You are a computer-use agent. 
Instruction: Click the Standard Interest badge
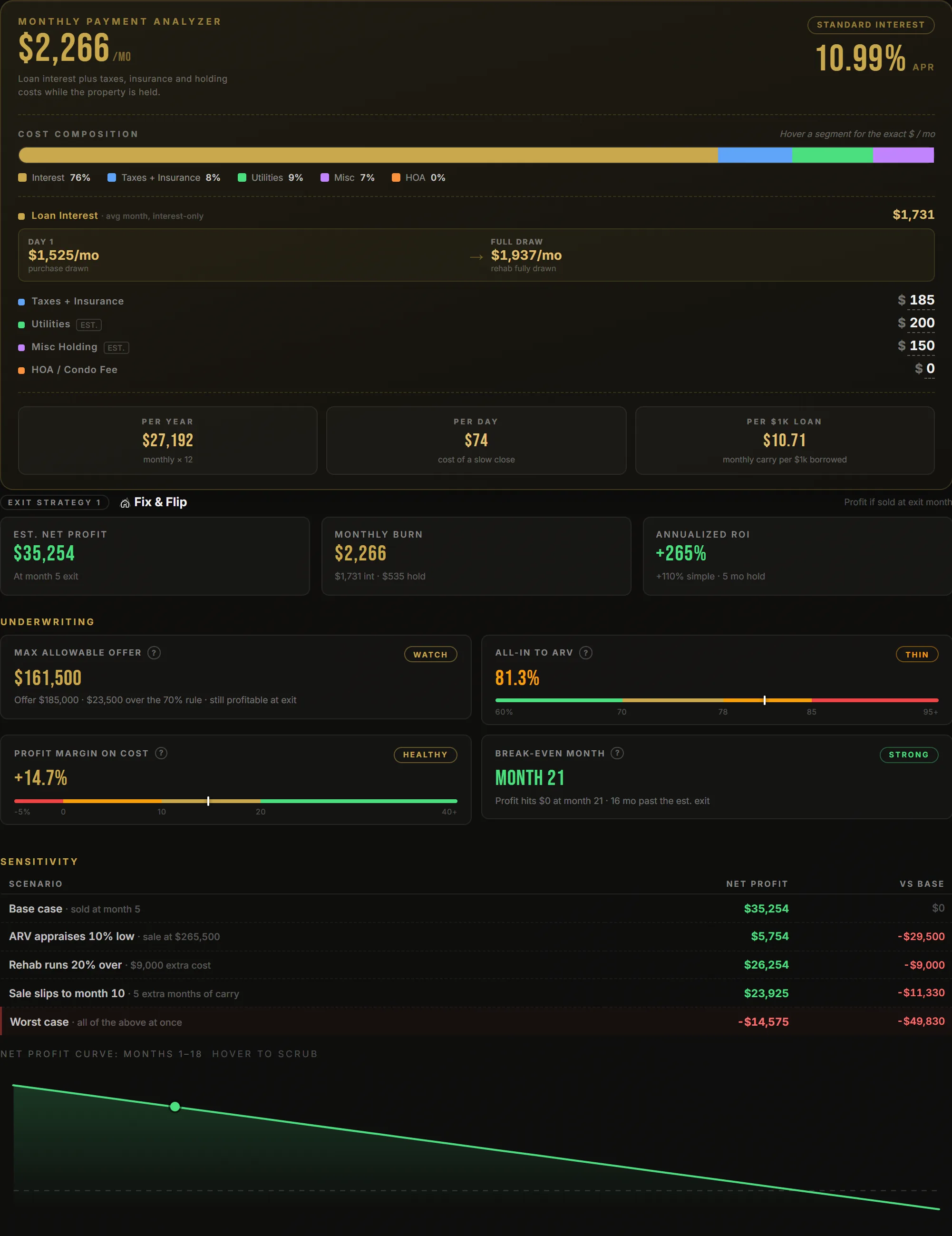tap(871, 25)
